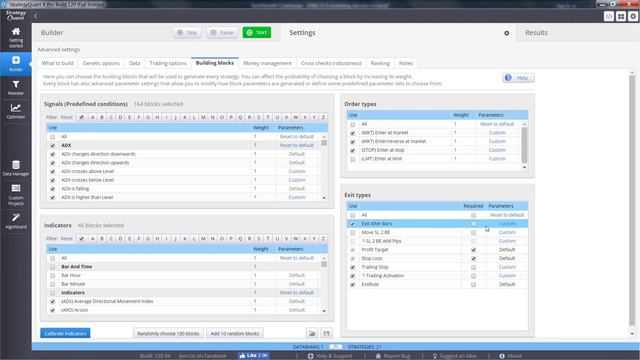
Task: Click the Facebook Like button
Action: [253, 356]
